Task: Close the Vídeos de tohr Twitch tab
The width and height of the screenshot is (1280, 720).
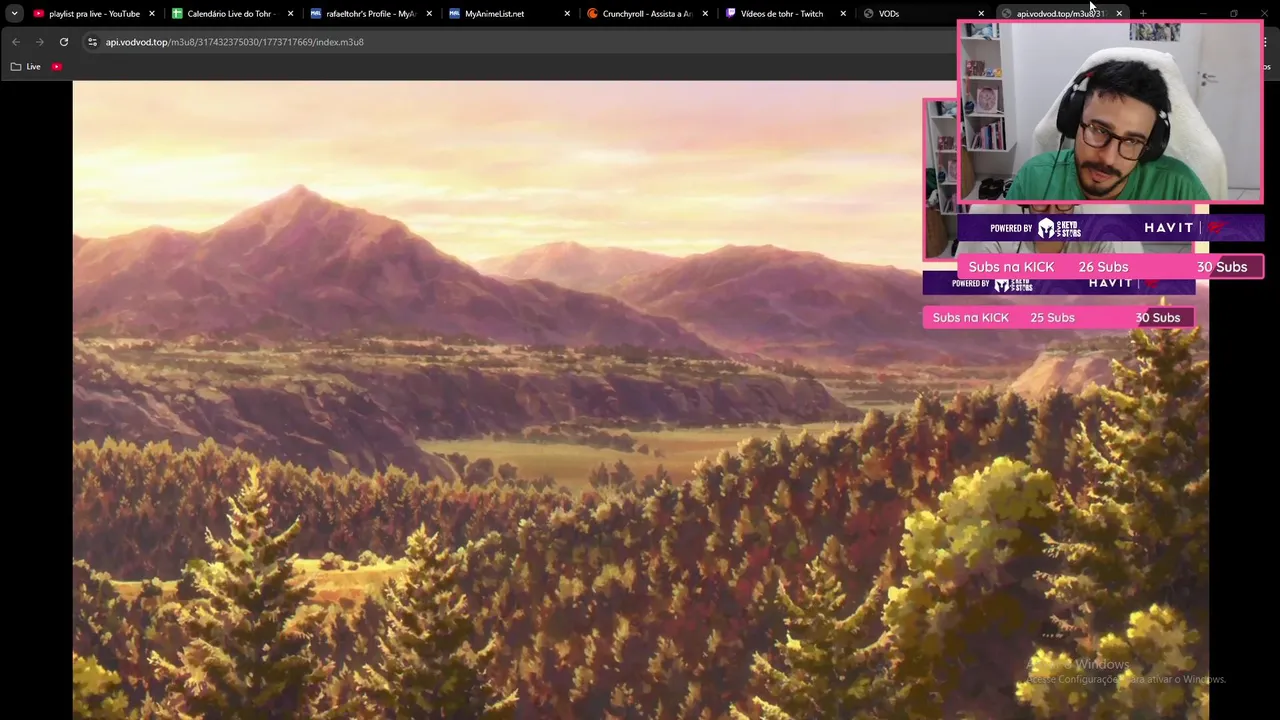Action: click(x=843, y=14)
